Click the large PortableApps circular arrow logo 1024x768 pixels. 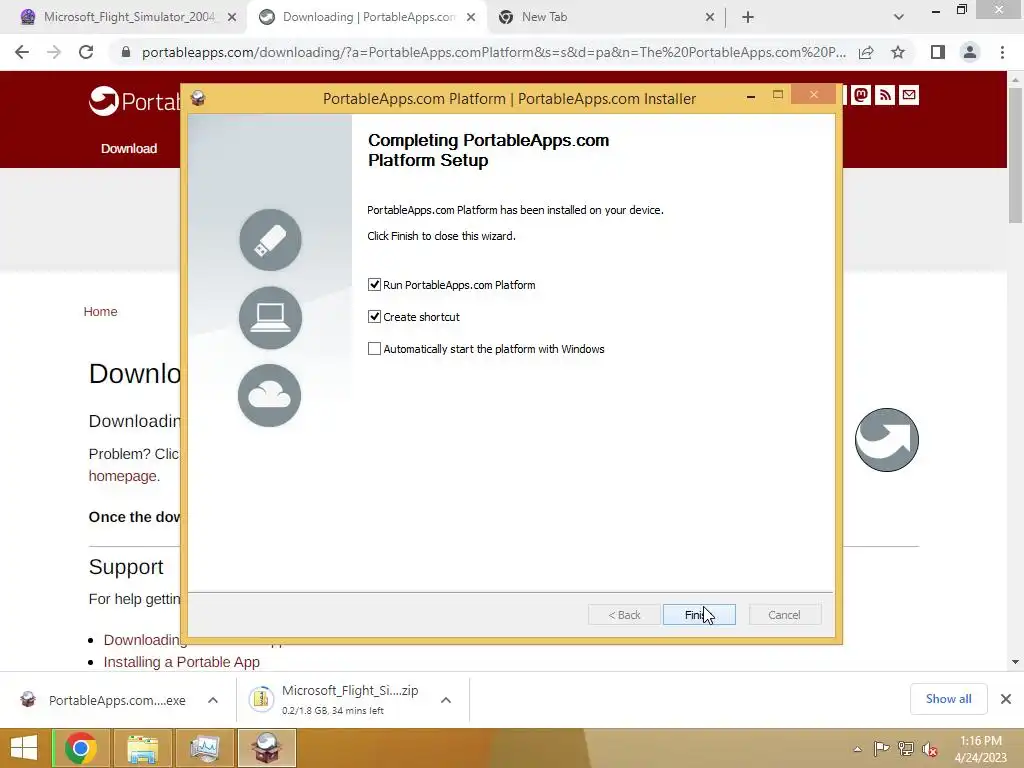coord(887,440)
